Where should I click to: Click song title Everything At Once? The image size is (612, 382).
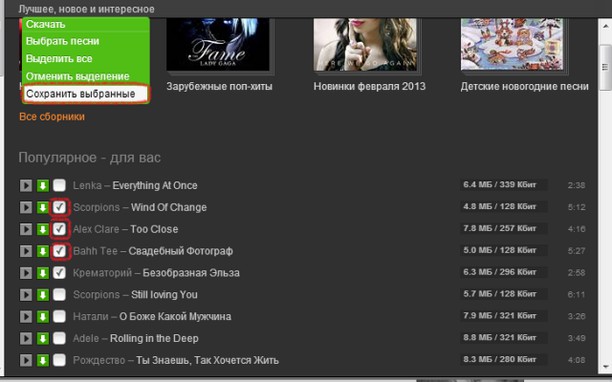pyautogui.click(x=155, y=185)
